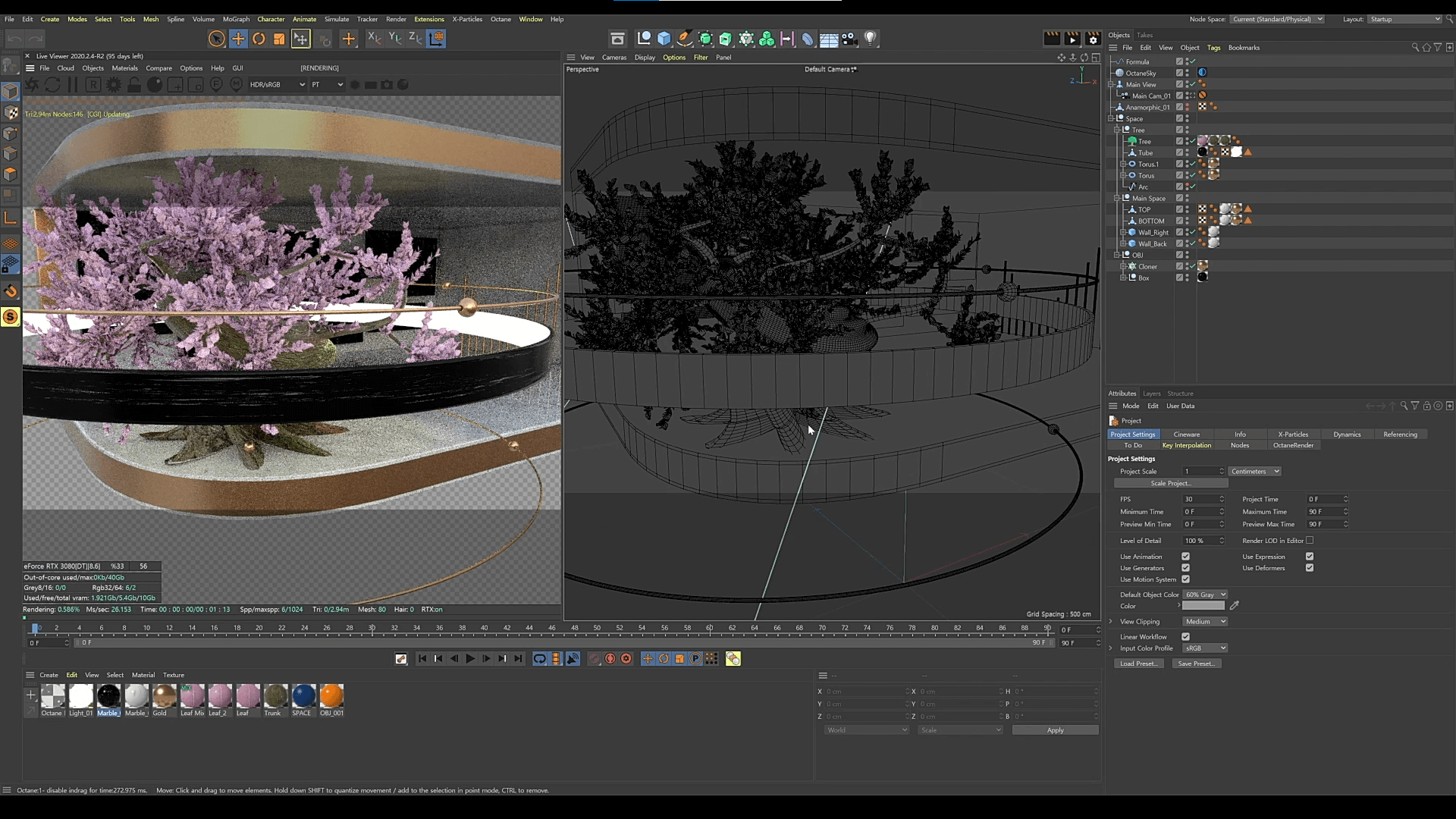This screenshot has height=819, width=1456.
Task: Open the Takes tab next to Objects
Action: point(1144,35)
